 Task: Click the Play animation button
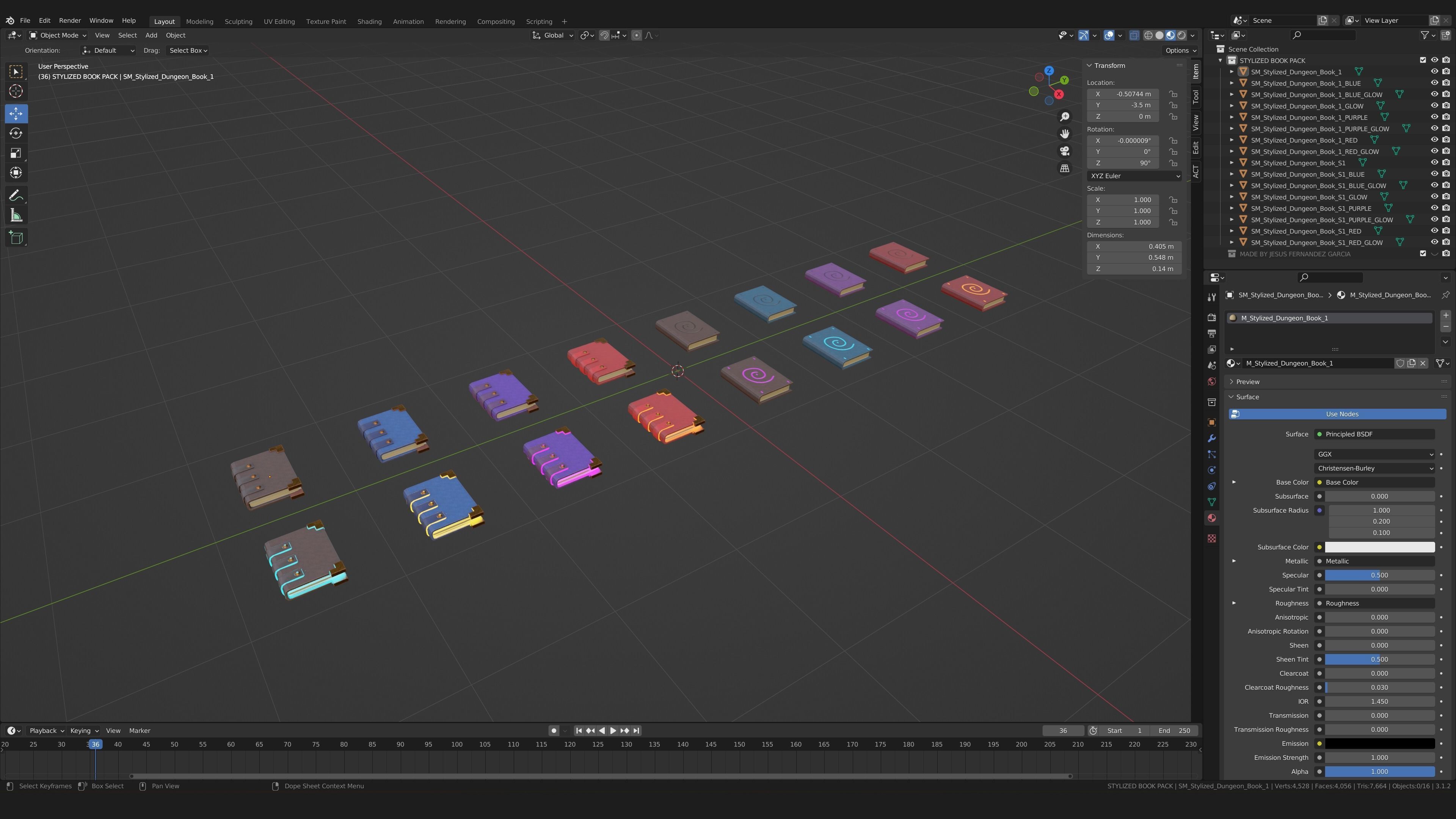(613, 730)
